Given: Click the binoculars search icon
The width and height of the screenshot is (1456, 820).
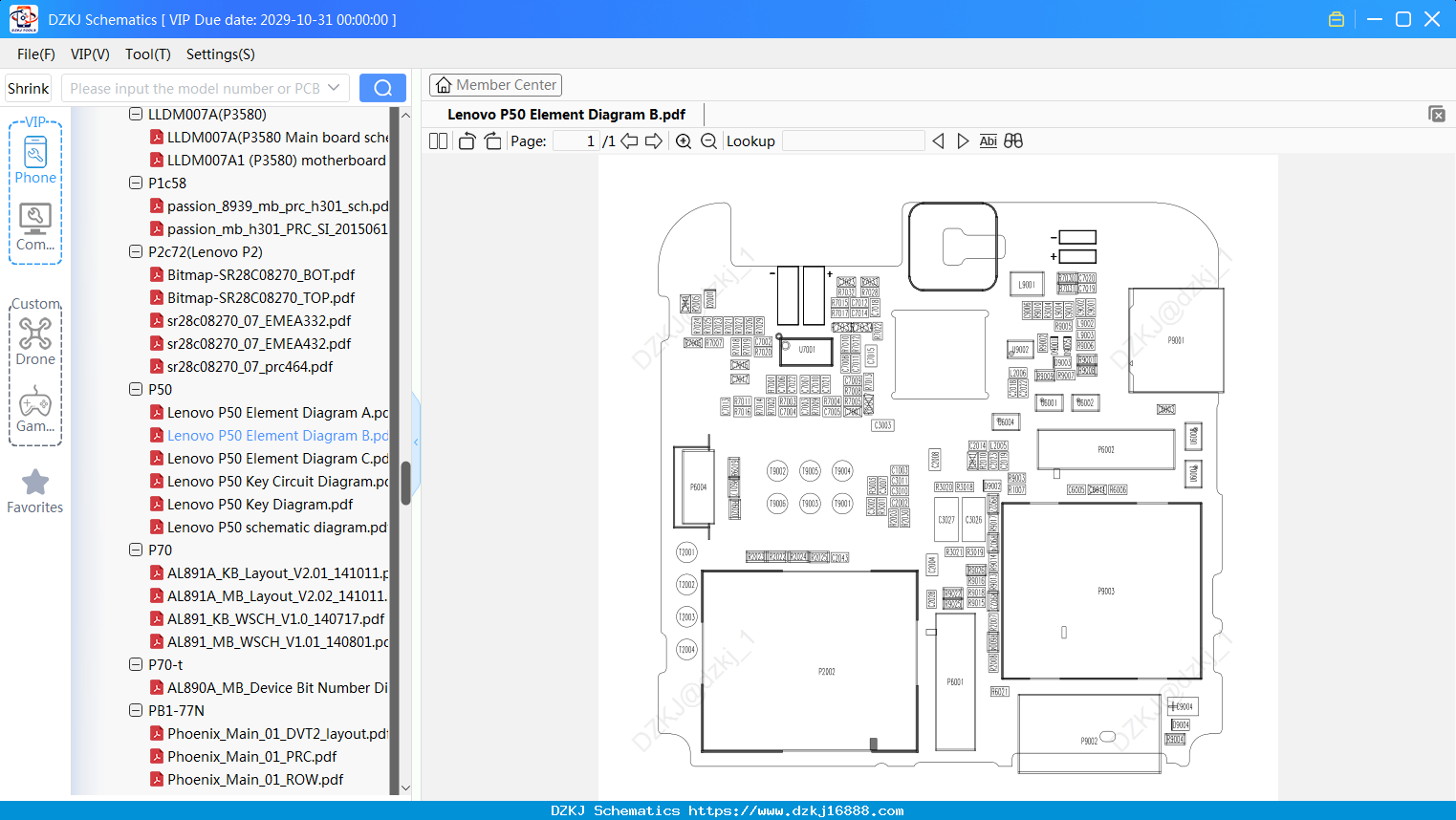Looking at the screenshot, I should 1013,141.
